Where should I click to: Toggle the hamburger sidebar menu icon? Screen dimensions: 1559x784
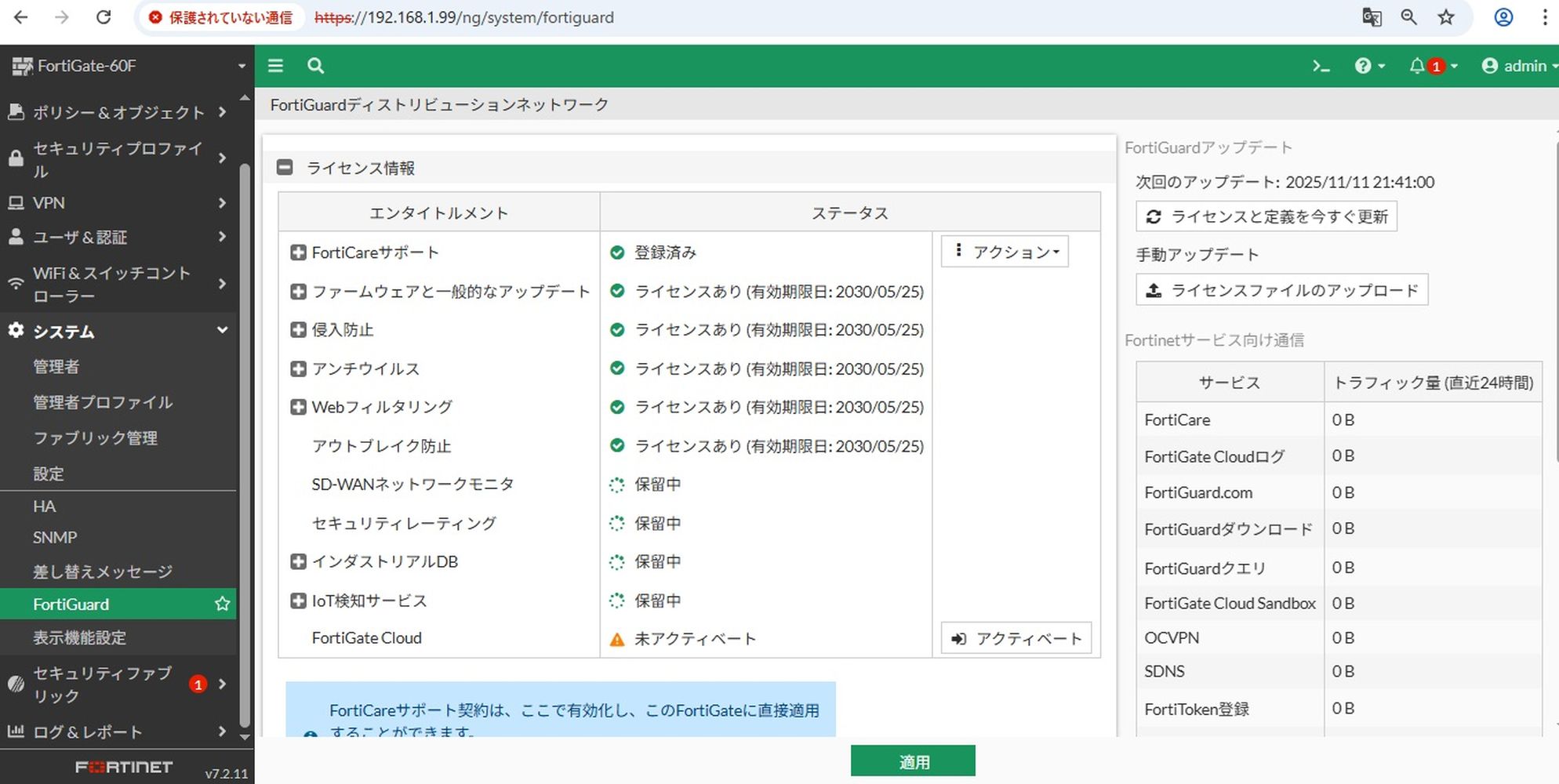(x=275, y=66)
